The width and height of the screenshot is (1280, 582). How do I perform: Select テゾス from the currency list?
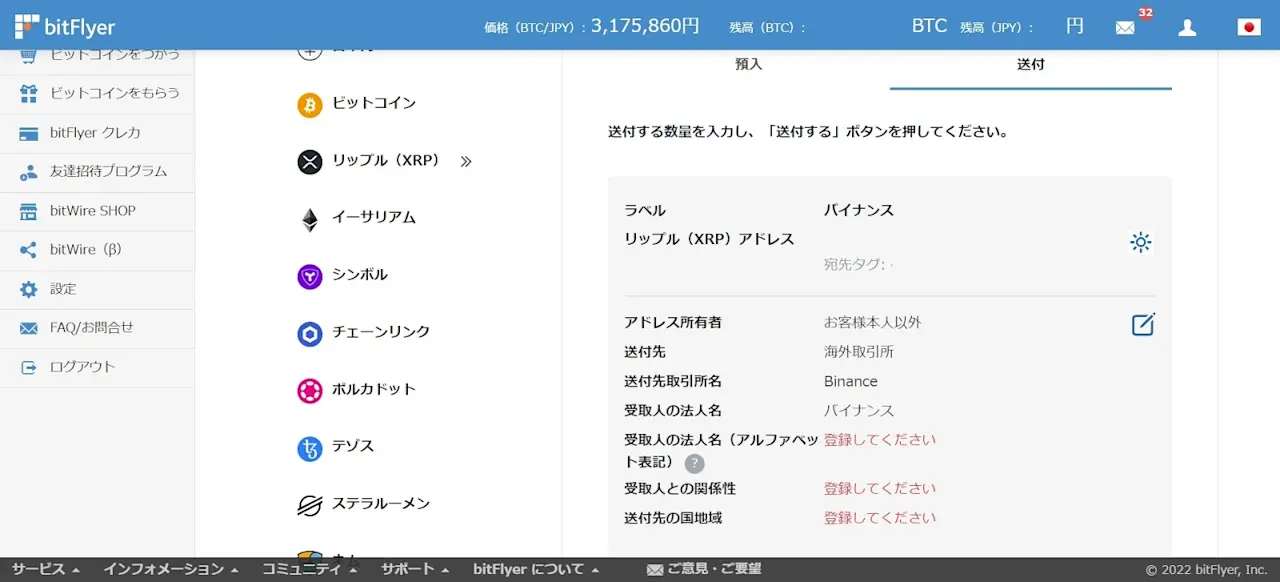[x=353, y=446]
